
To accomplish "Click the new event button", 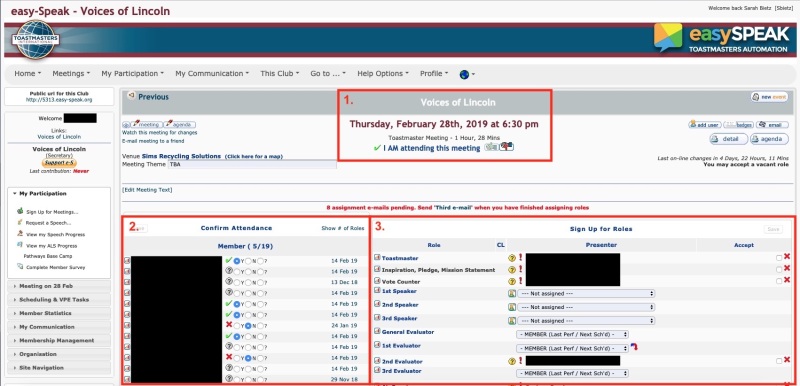I will [770, 97].
